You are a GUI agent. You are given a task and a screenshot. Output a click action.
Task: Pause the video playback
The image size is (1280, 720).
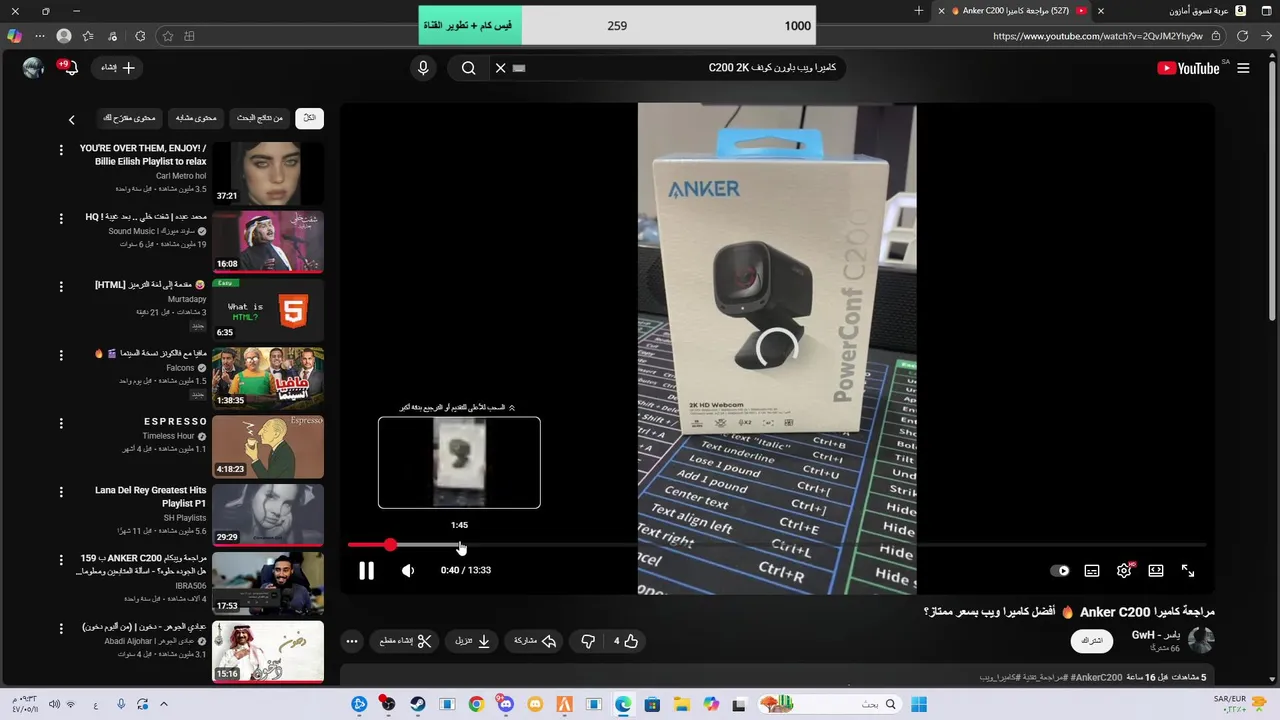click(366, 571)
